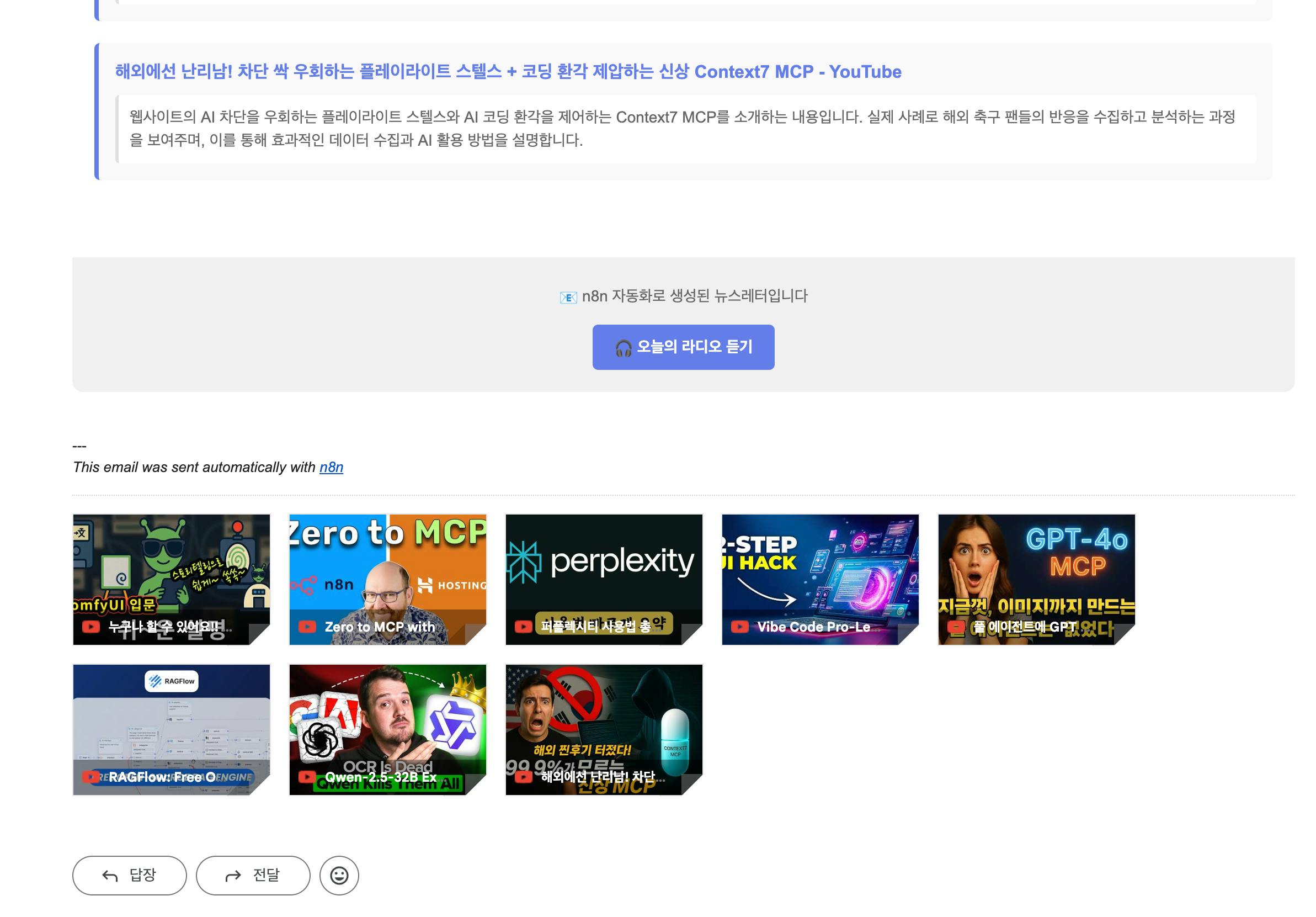Click headphone icon in radio button
This screenshot has height=917, width=1316.
point(623,347)
